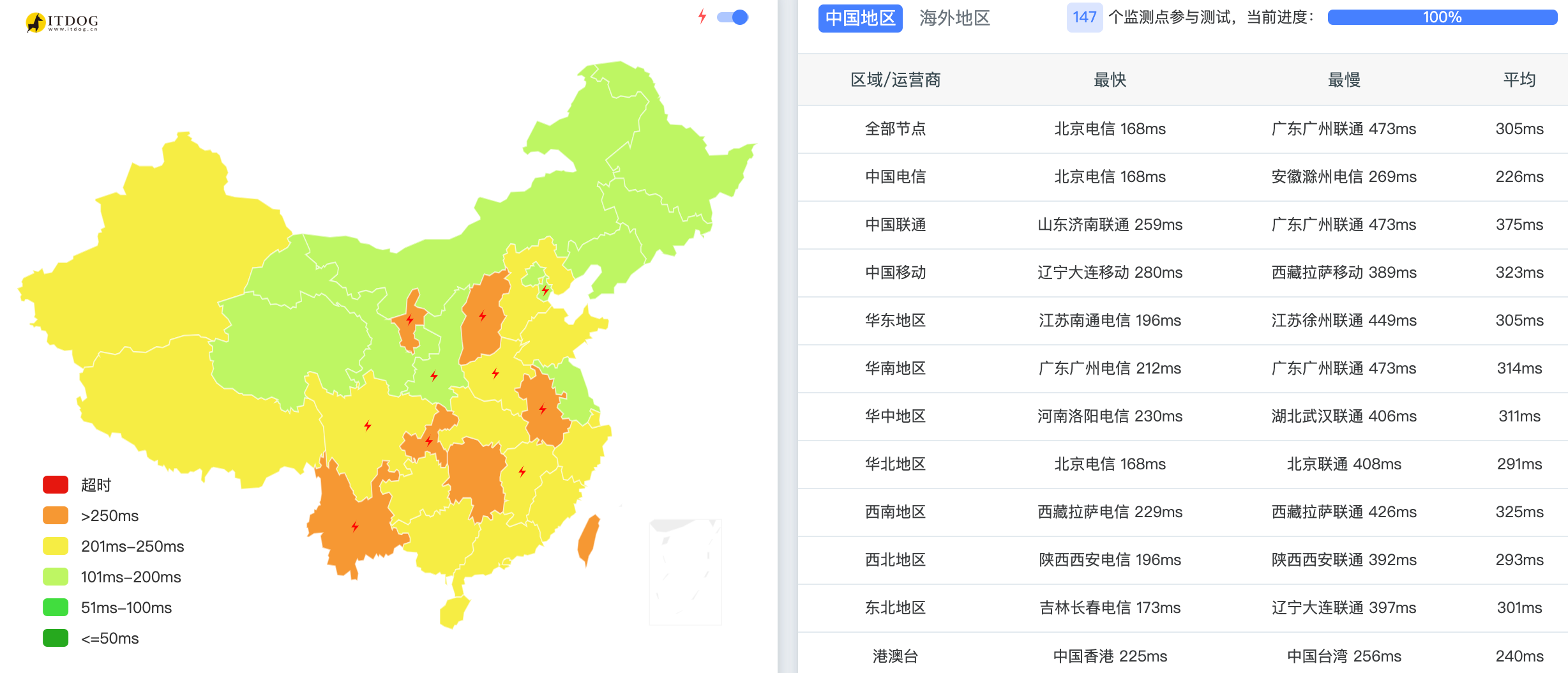Switch to the 中国地区 tab
The image size is (1568, 673).
click(860, 18)
